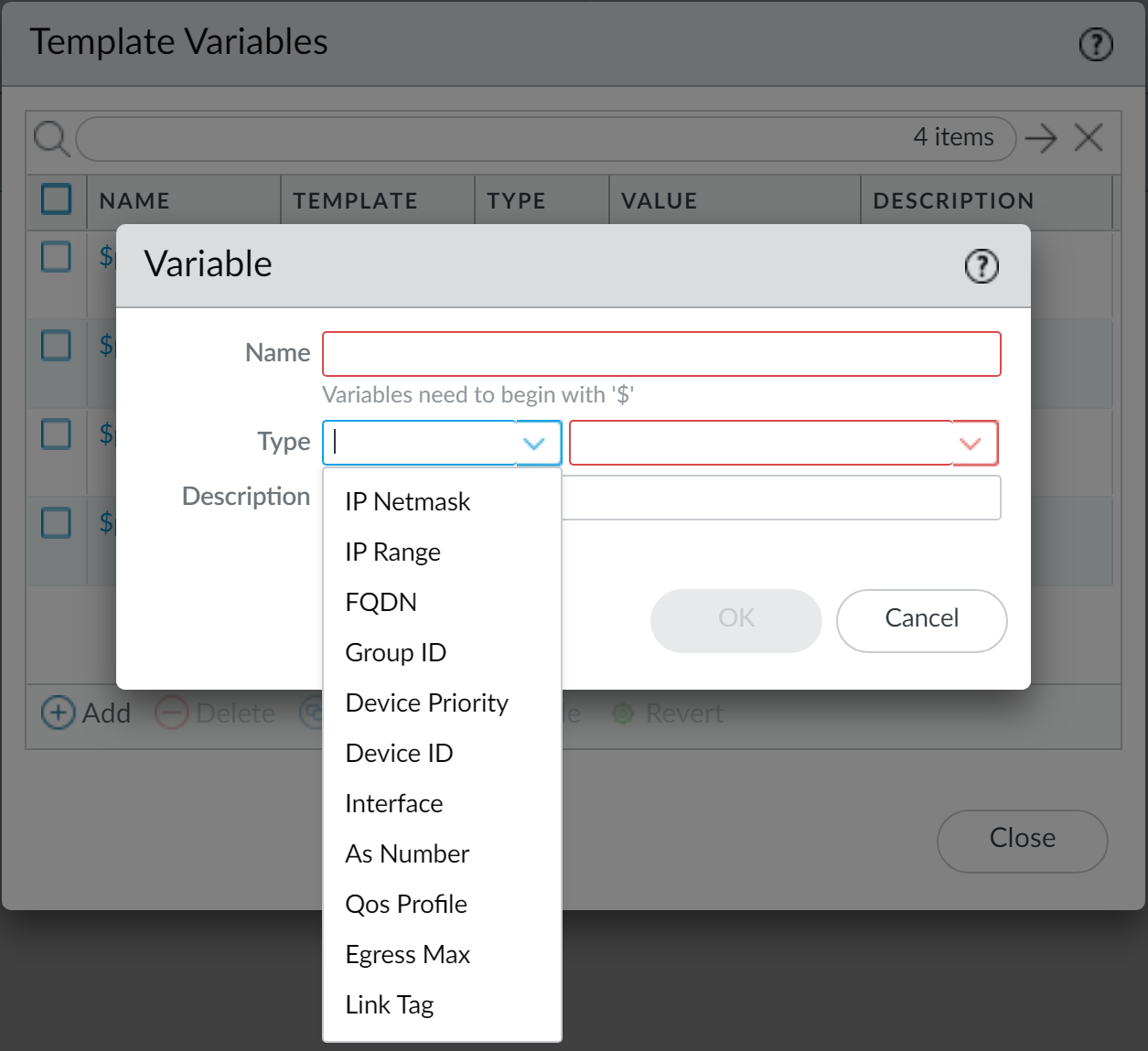Pick Device Priority from the list
The height and width of the screenshot is (1051, 1148).
click(x=426, y=702)
